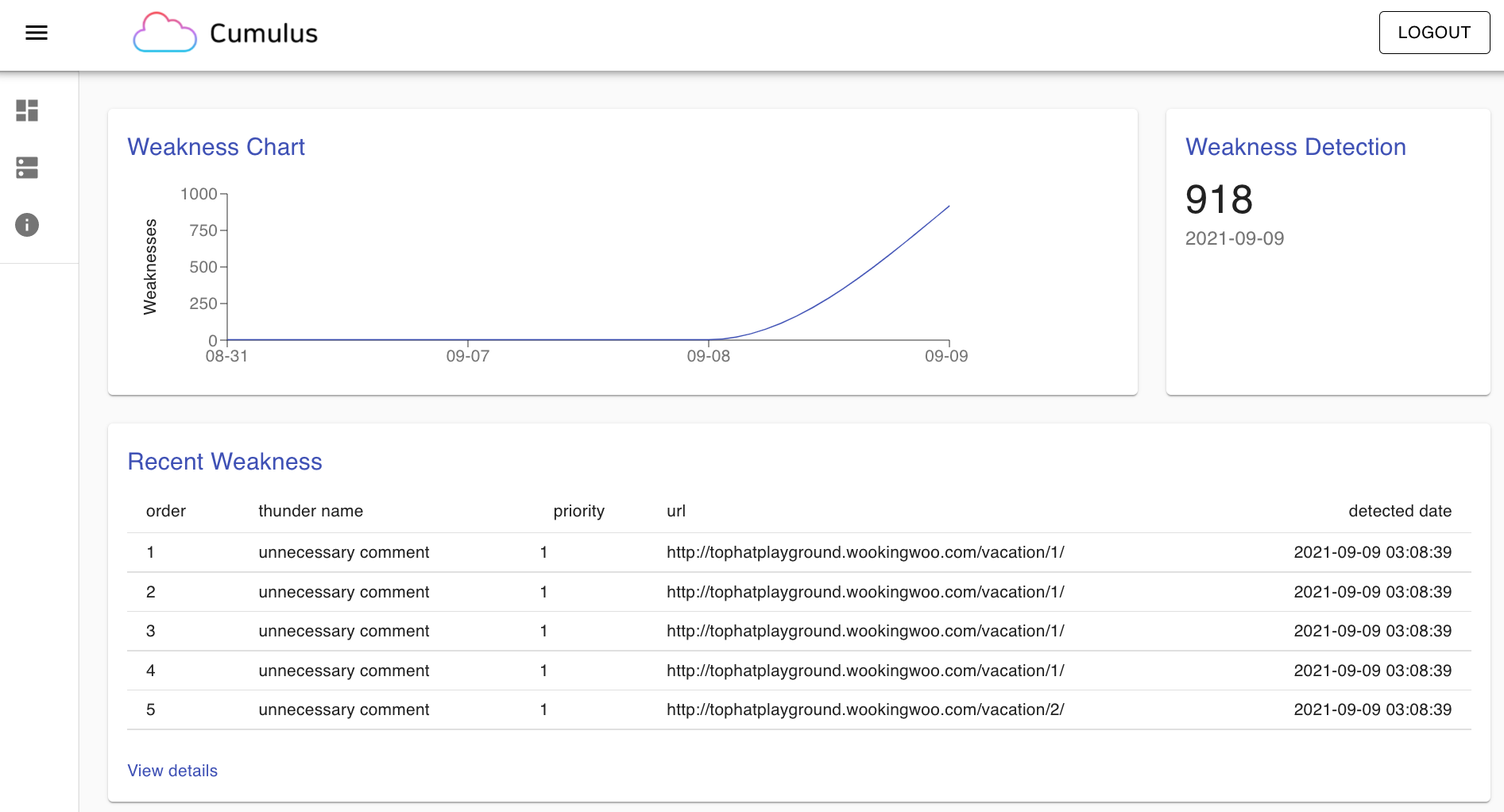This screenshot has width=1504, height=812.
Task: Click the 918 weakness detection count
Action: click(1219, 199)
